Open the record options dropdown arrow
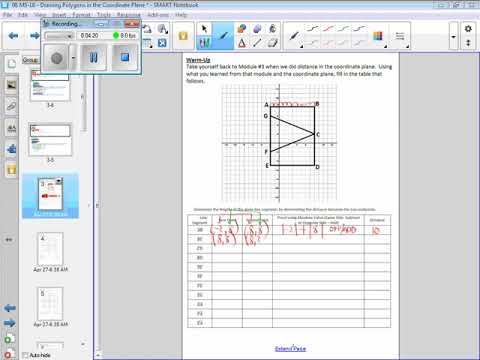Viewport: 480px width, 360px height. point(73,58)
